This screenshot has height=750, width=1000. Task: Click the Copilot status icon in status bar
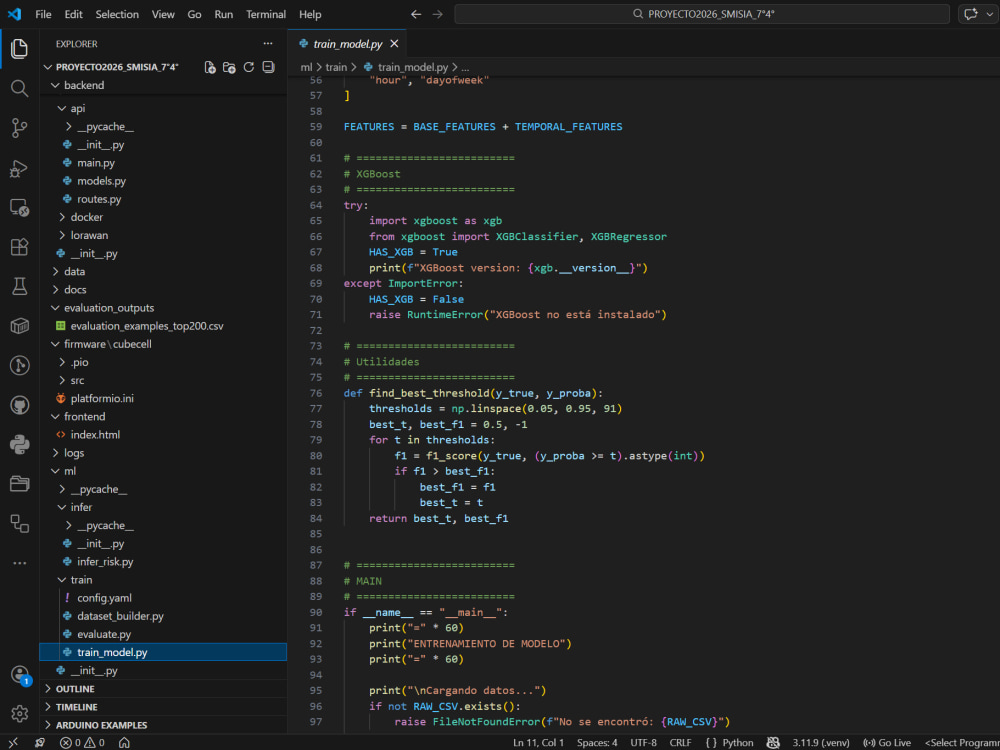773,742
